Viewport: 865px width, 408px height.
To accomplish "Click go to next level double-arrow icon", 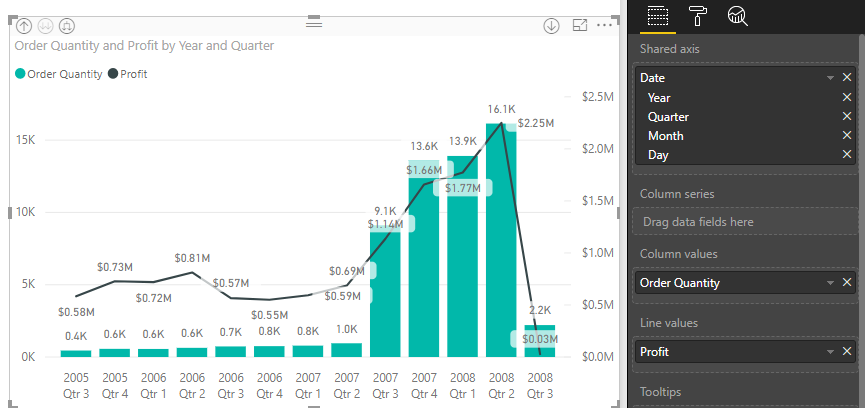I will coord(45,25).
